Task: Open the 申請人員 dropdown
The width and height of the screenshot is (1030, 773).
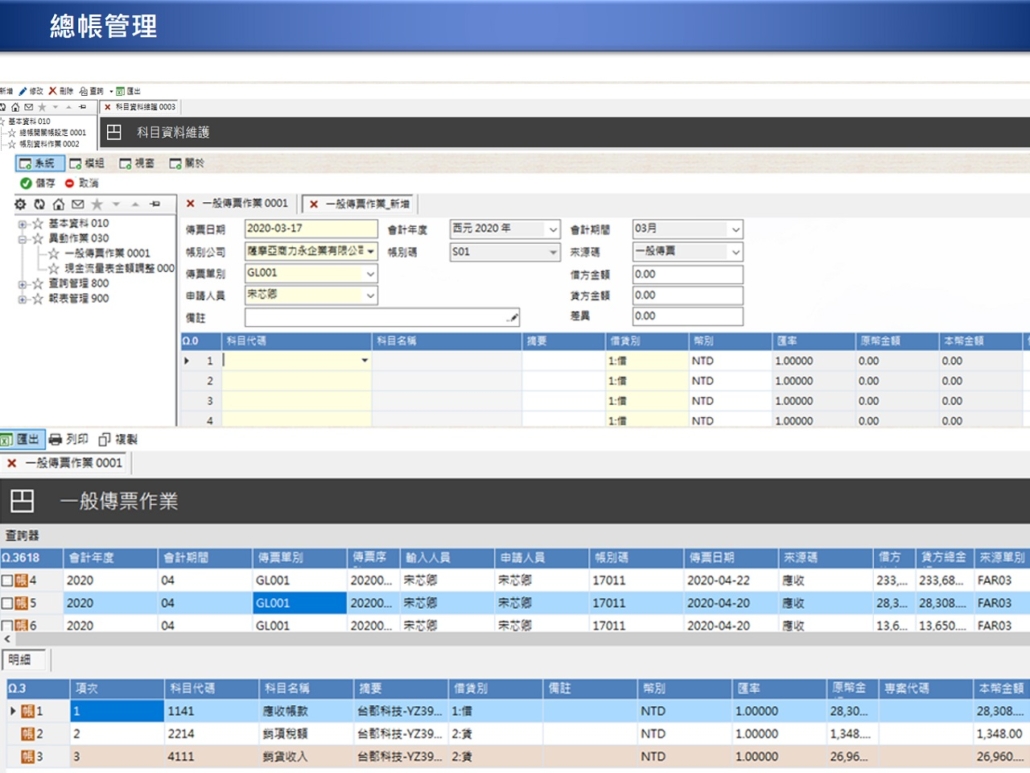Action: tap(370, 296)
